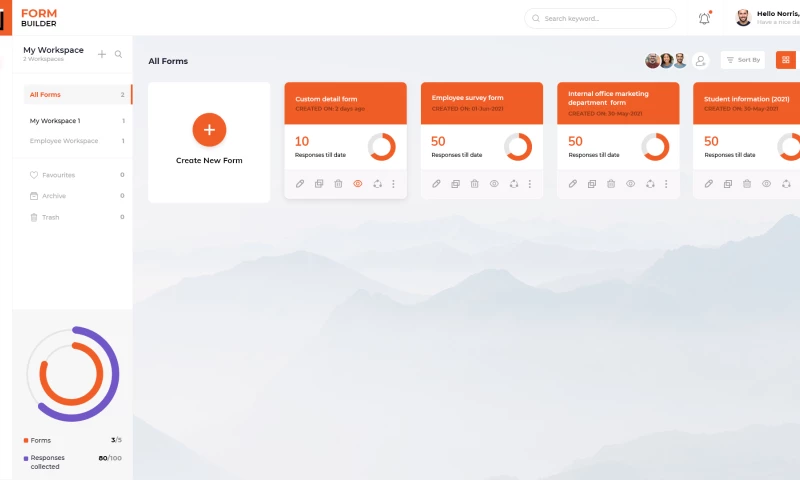This screenshot has width=800, height=480.
Task: Click the All Forms page heading
Action: pos(168,61)
